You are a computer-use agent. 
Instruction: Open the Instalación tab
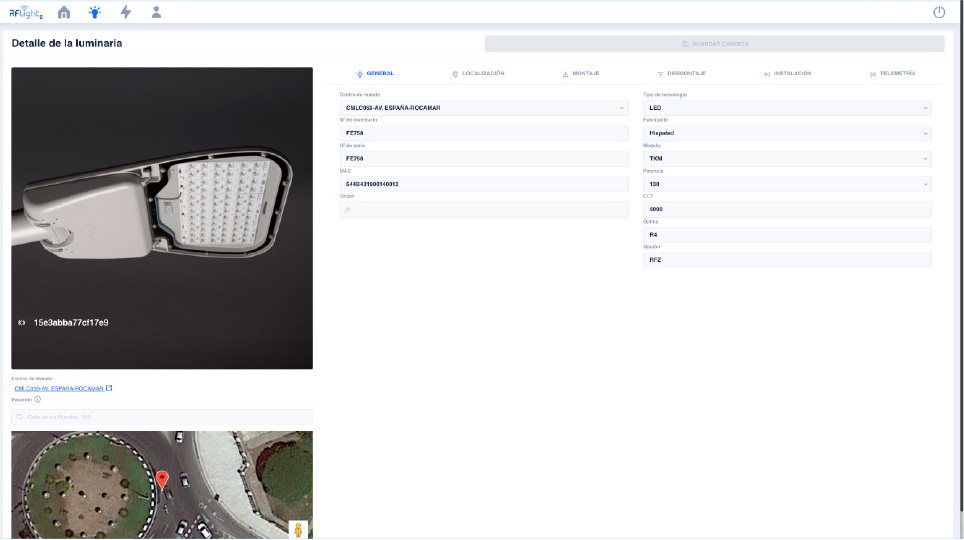pos(788,73)
